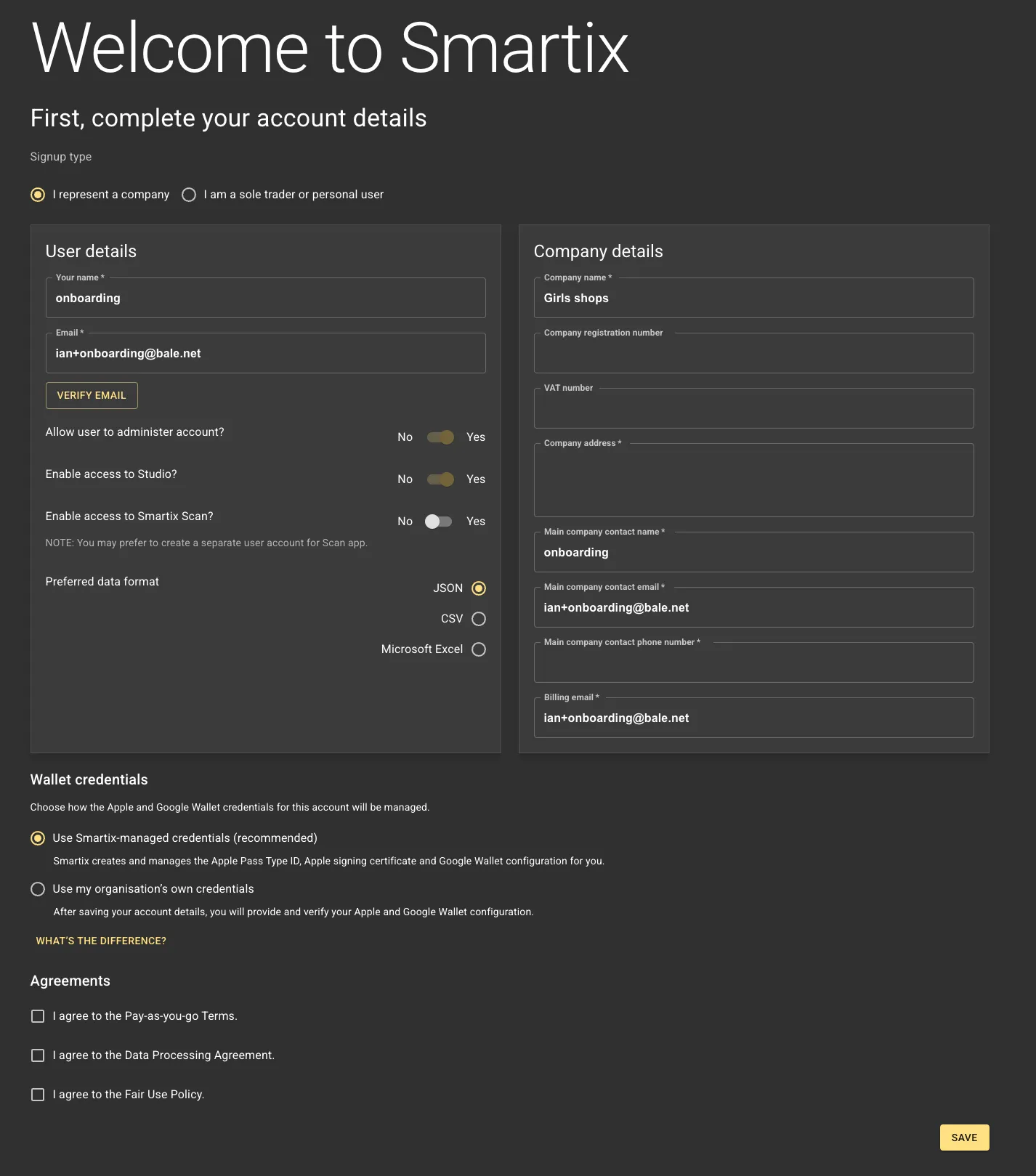Select CSV data format radio button

479,619
